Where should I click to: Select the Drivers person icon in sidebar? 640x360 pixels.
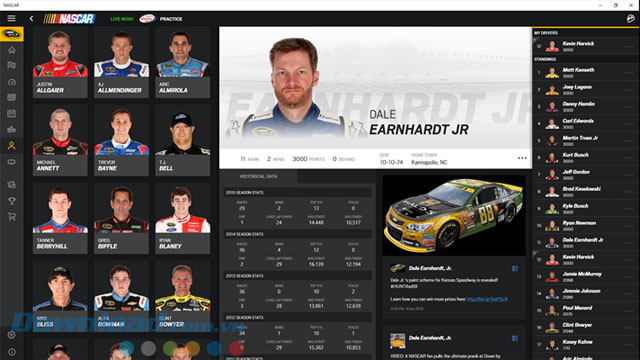pyautogui.click(x=11, y=145)
